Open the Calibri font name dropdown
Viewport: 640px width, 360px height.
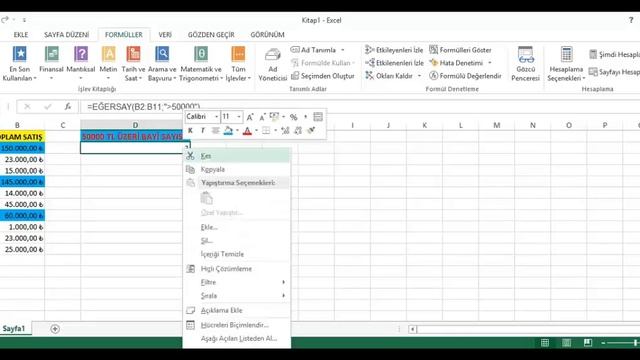[216, 117]
